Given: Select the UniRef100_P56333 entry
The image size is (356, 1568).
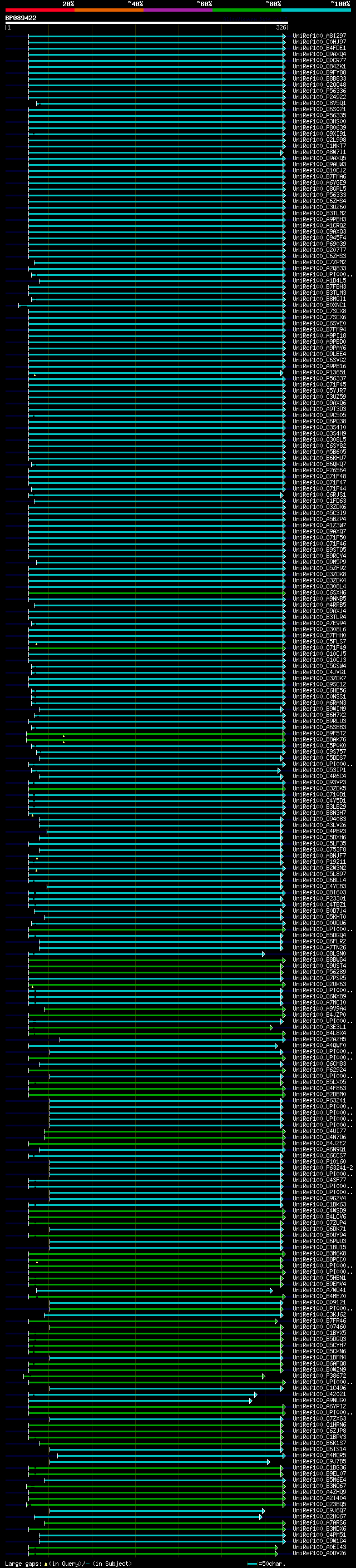Looking at the screenshot, I should [x=319, y=195].
